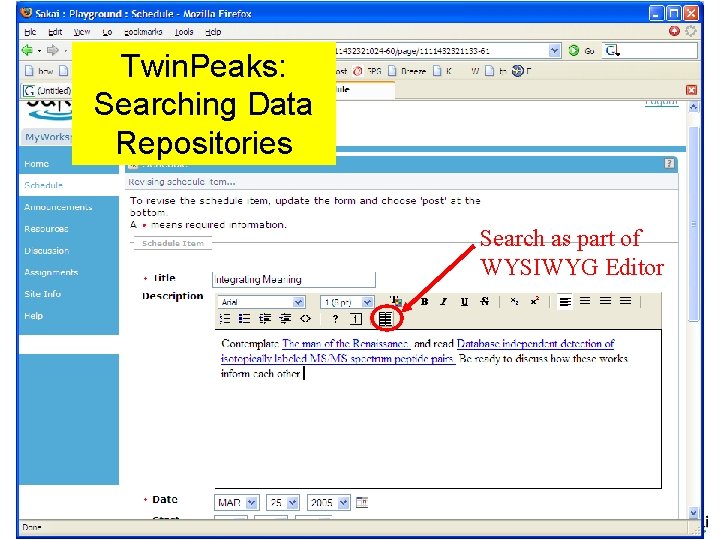The image size is (720, 540).
Task: Open the font size dropdown
Action: pos(347,302)
